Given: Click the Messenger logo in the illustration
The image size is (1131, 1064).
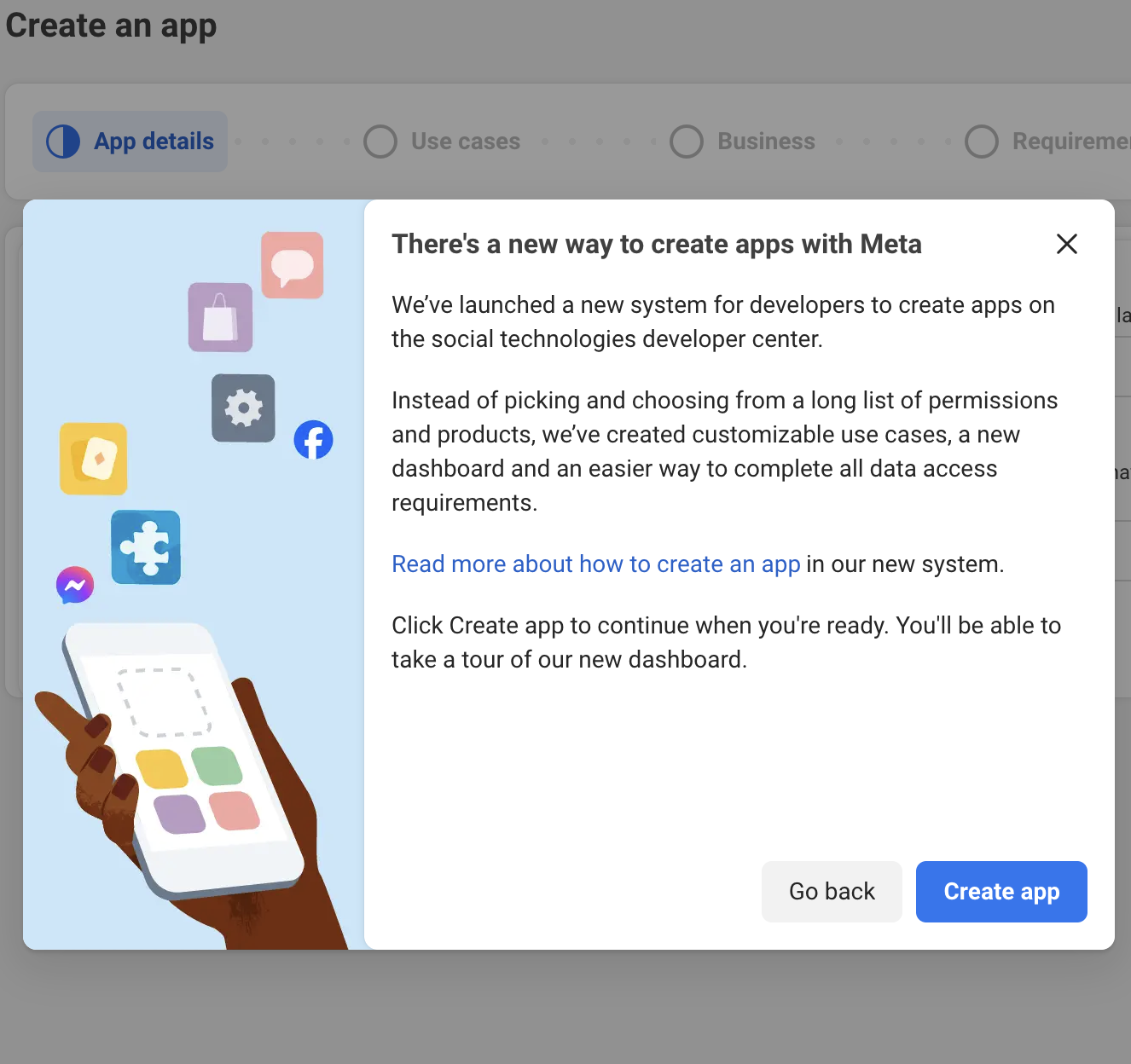Looking at the screenshot, I should (75, 585).
